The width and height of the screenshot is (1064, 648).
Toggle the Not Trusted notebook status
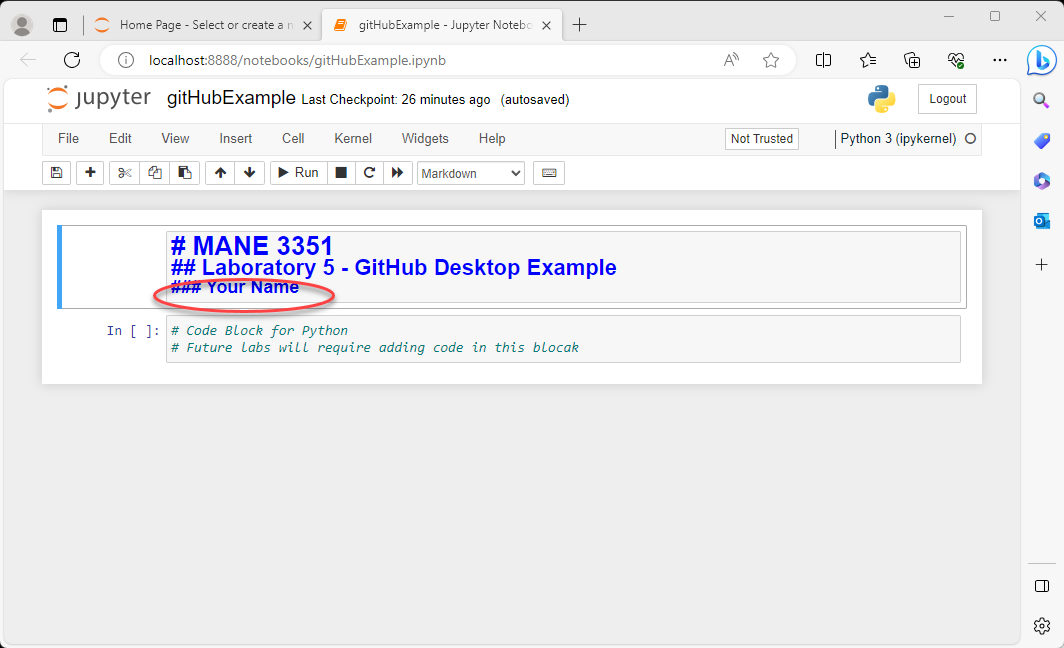[761, 139]
